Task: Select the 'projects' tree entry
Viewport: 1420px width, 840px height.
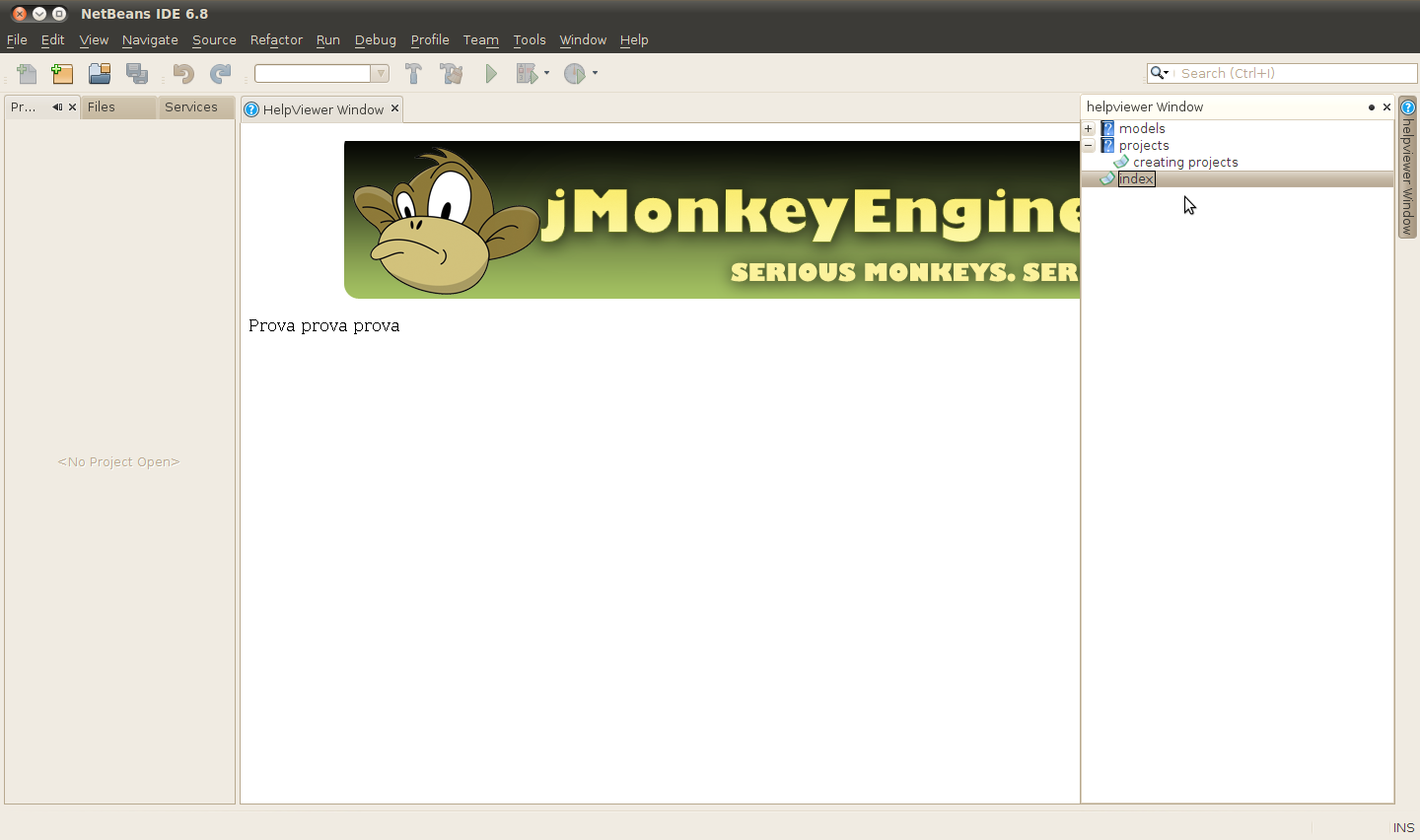Action: click(1144, 145)
